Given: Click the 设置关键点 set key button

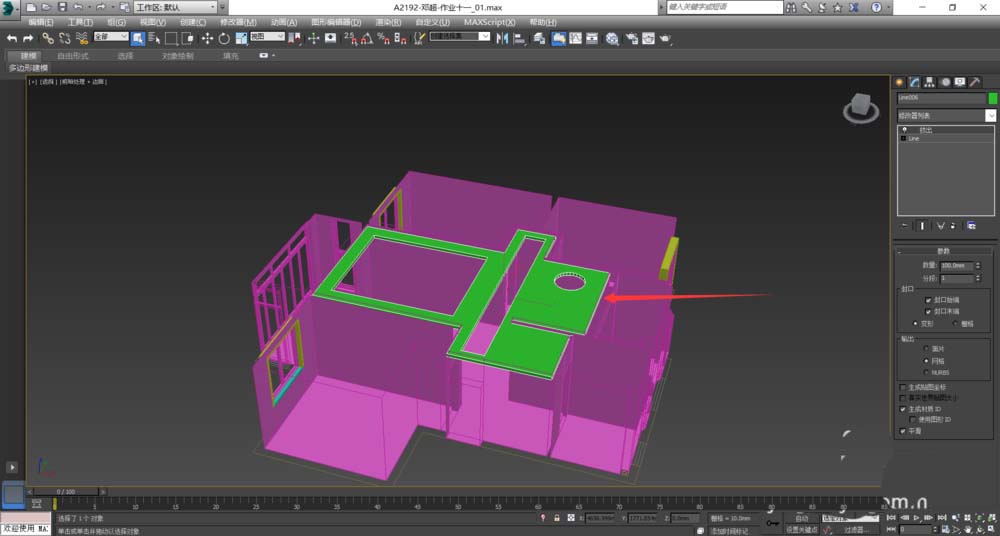Looking at the screenshot, I should [800, 530].
